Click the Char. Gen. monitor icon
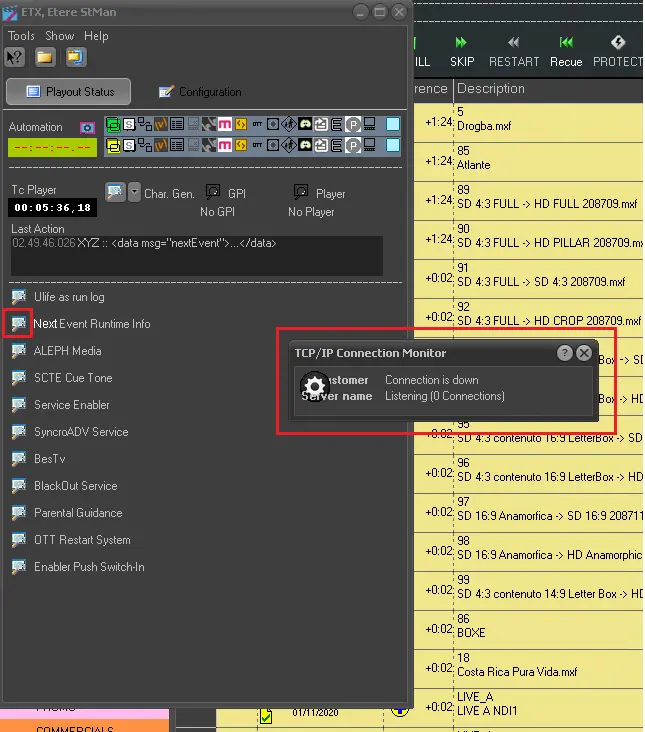645x732 pixels. click(115, 192)
